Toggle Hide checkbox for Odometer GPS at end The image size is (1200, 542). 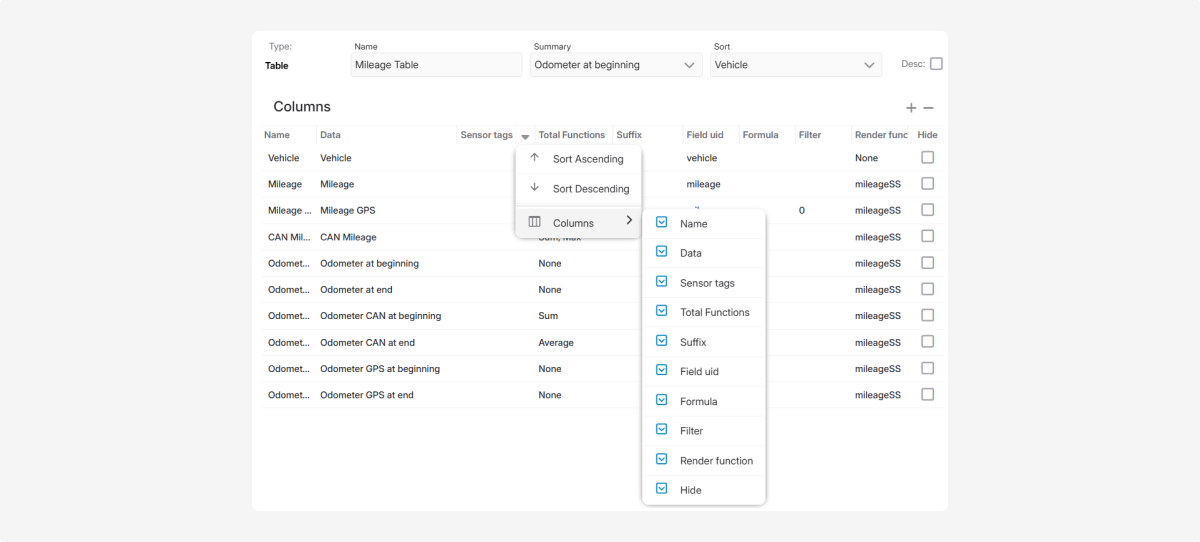coord(927,395)
